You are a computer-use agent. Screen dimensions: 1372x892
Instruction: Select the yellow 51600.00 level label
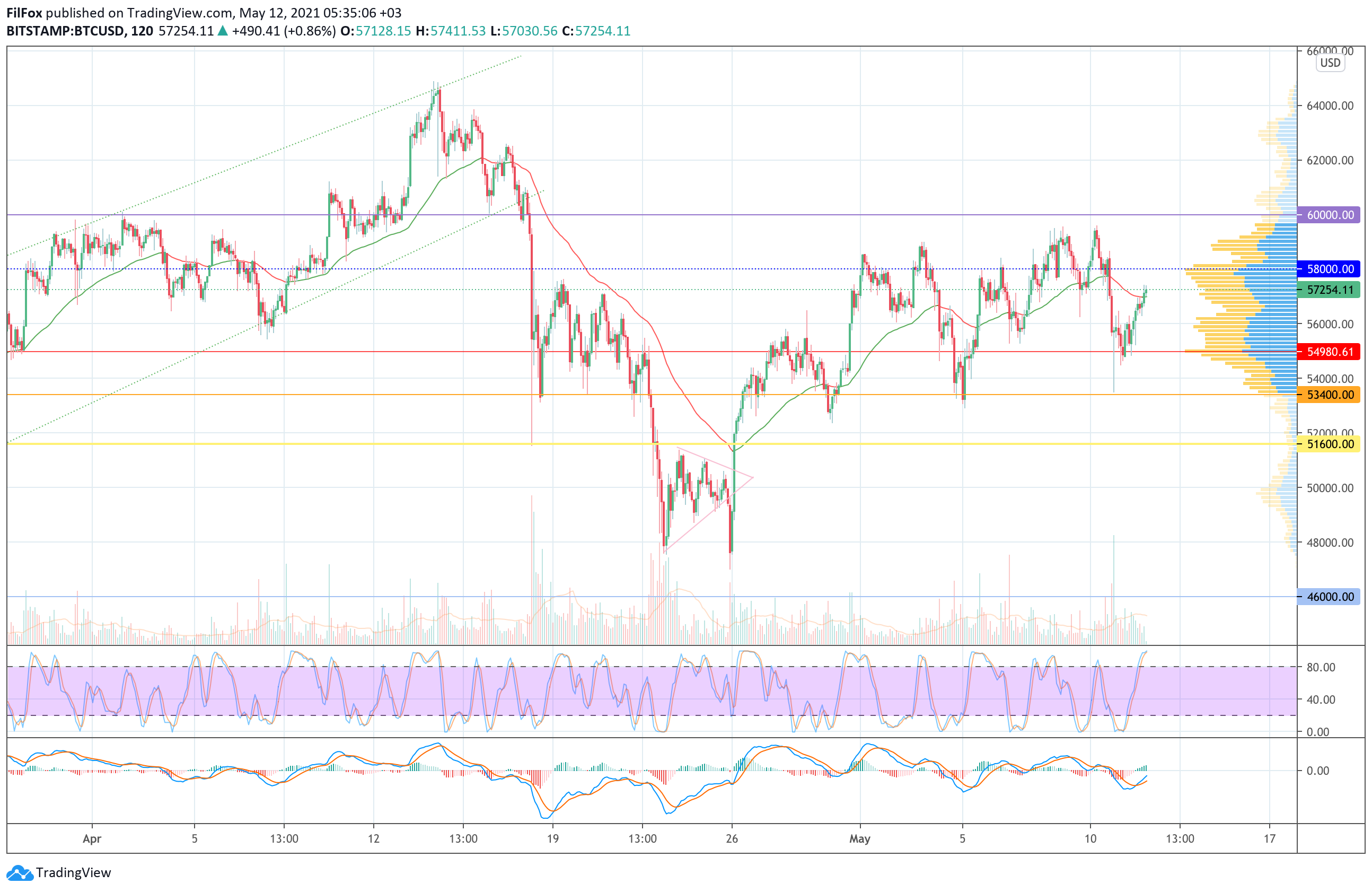(1329, 444)
